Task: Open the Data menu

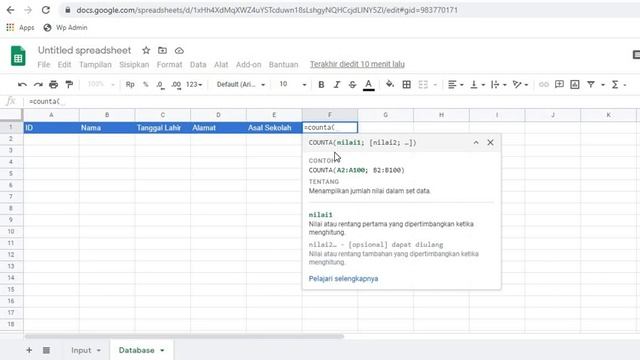Action: [x=198, y=64]
